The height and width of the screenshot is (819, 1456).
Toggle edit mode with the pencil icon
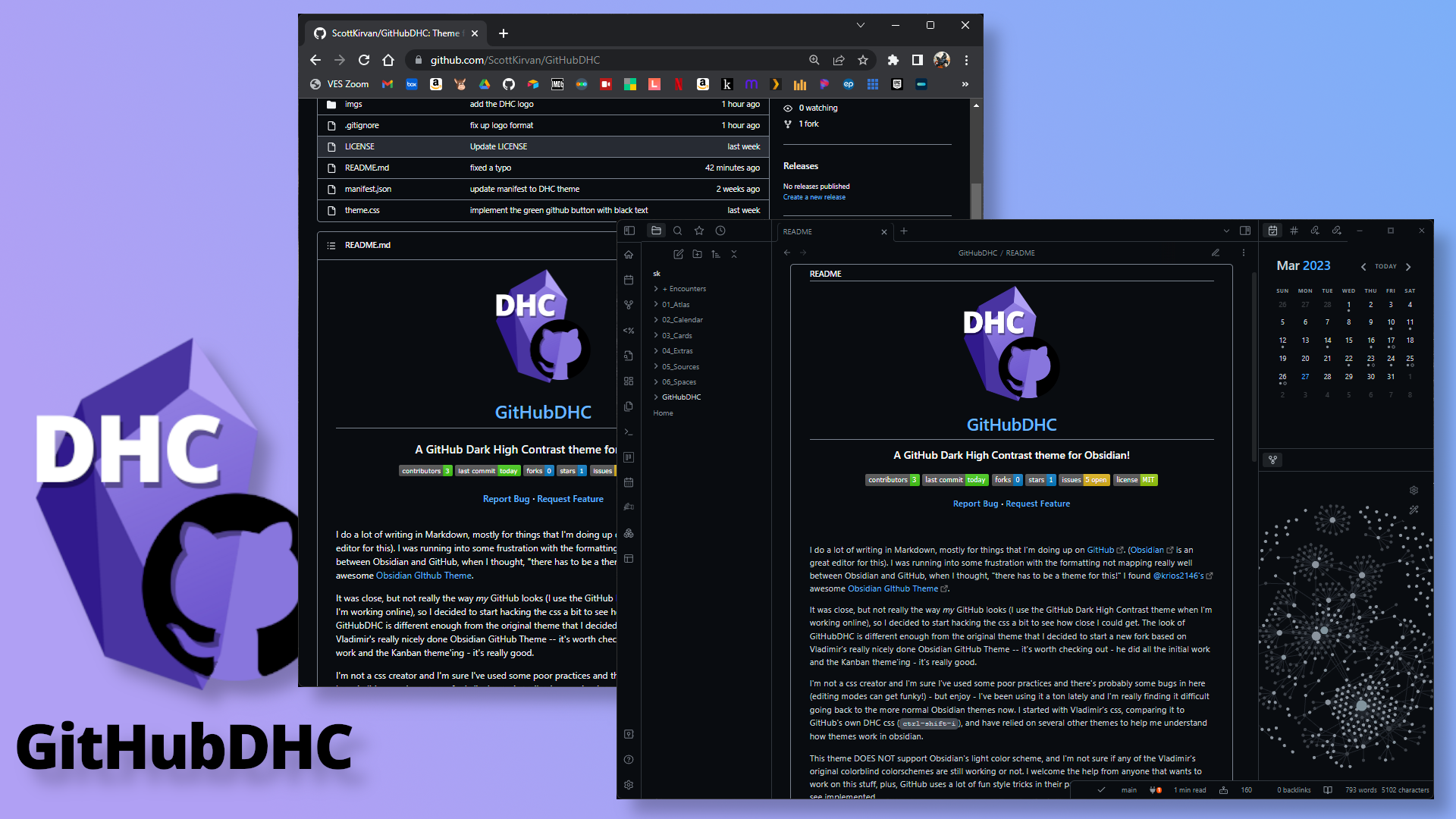coord(1216,253)
